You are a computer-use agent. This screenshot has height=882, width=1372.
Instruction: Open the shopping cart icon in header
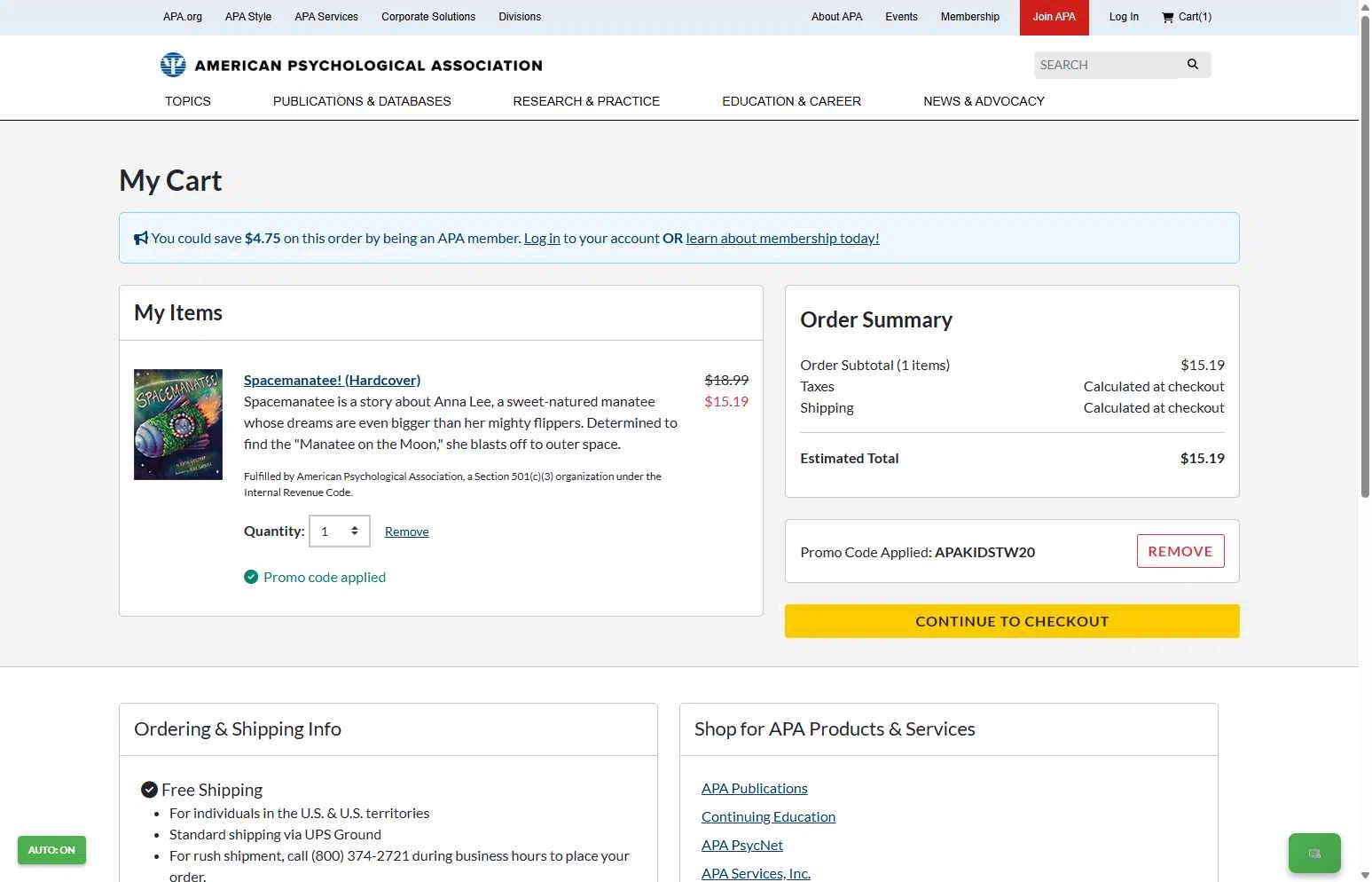tap(1167, 17)
